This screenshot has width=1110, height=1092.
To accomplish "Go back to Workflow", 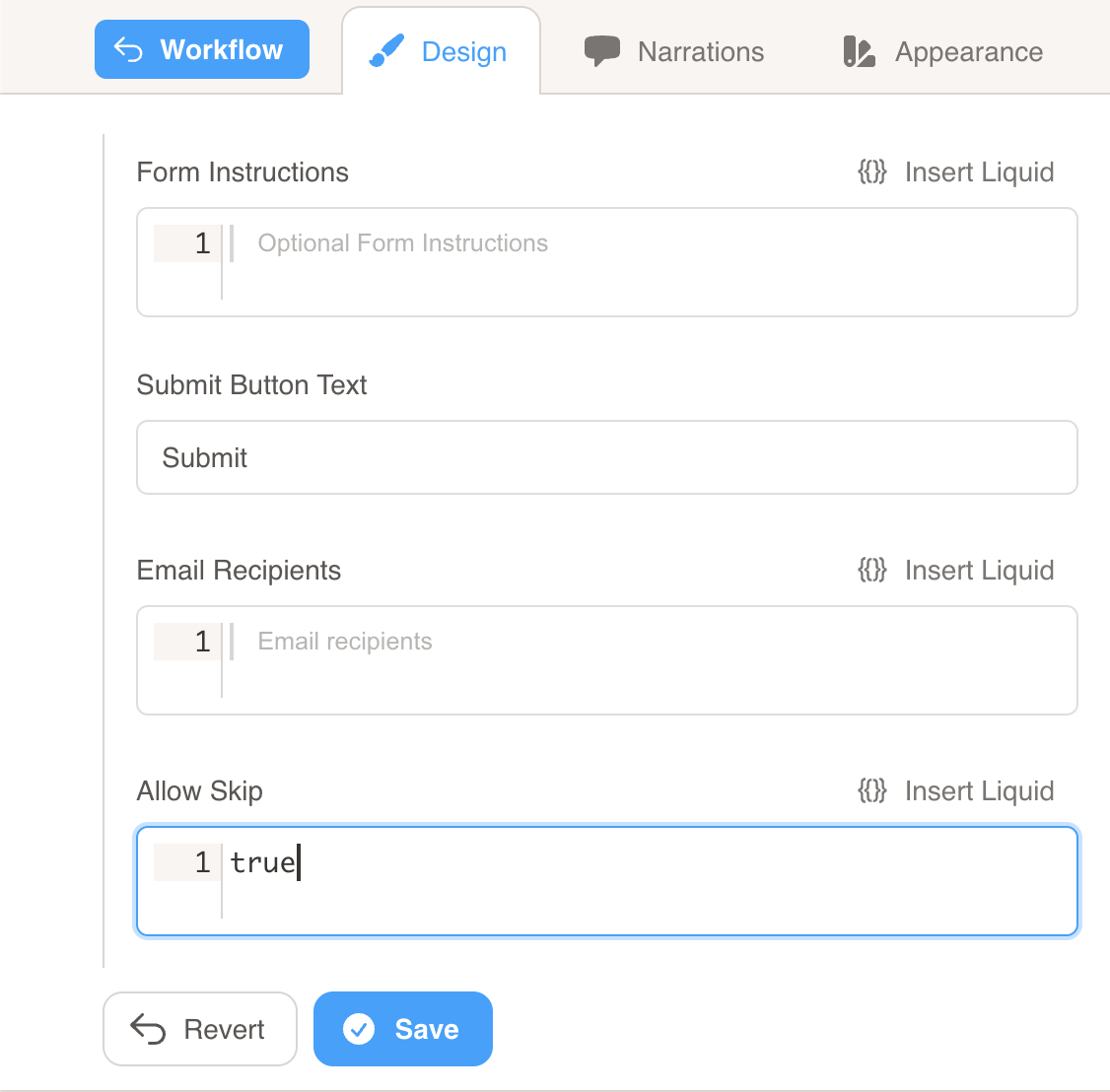I will 202,49.
